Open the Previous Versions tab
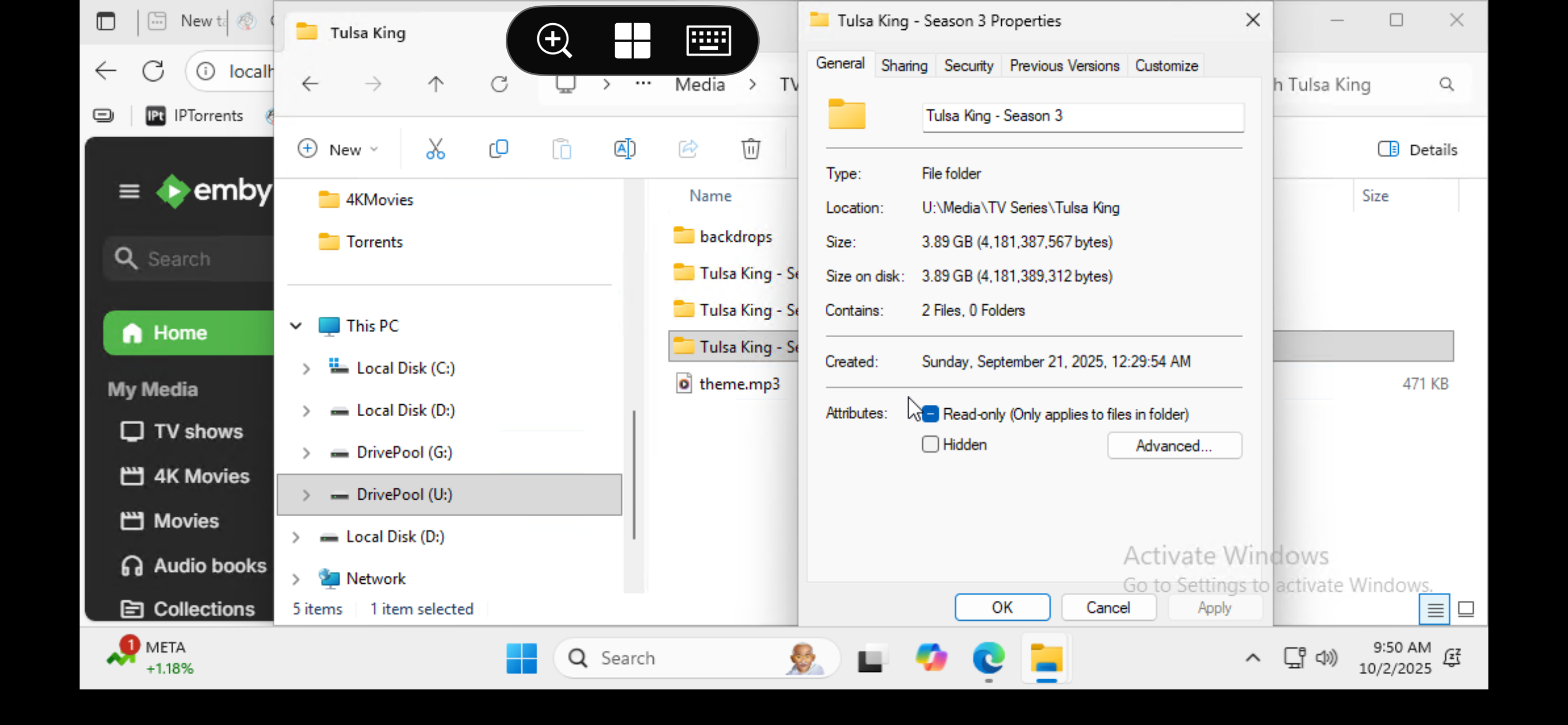 point(1063,65)
